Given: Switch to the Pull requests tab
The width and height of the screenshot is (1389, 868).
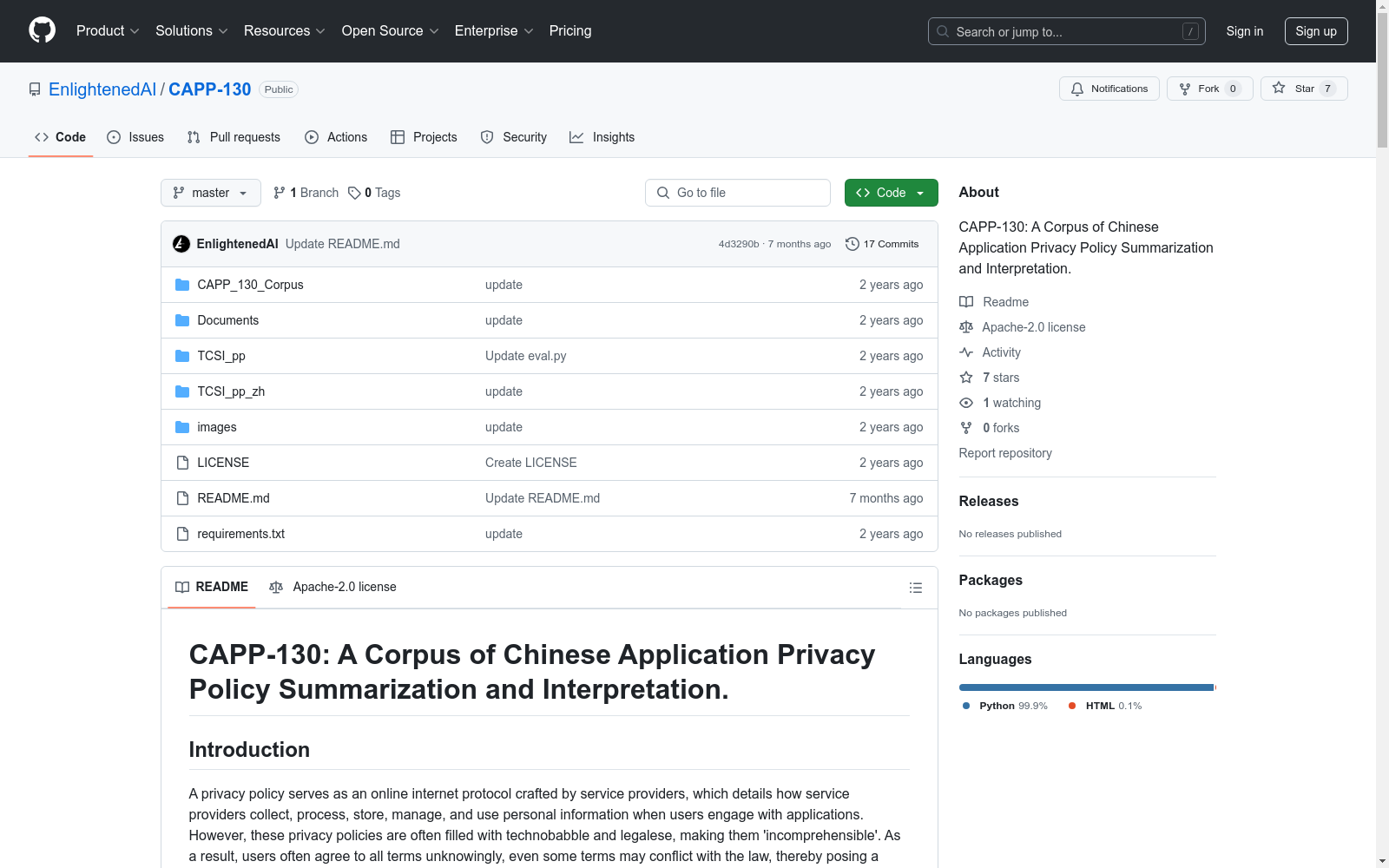Looking at the screenshot, I should pos(234,137).
